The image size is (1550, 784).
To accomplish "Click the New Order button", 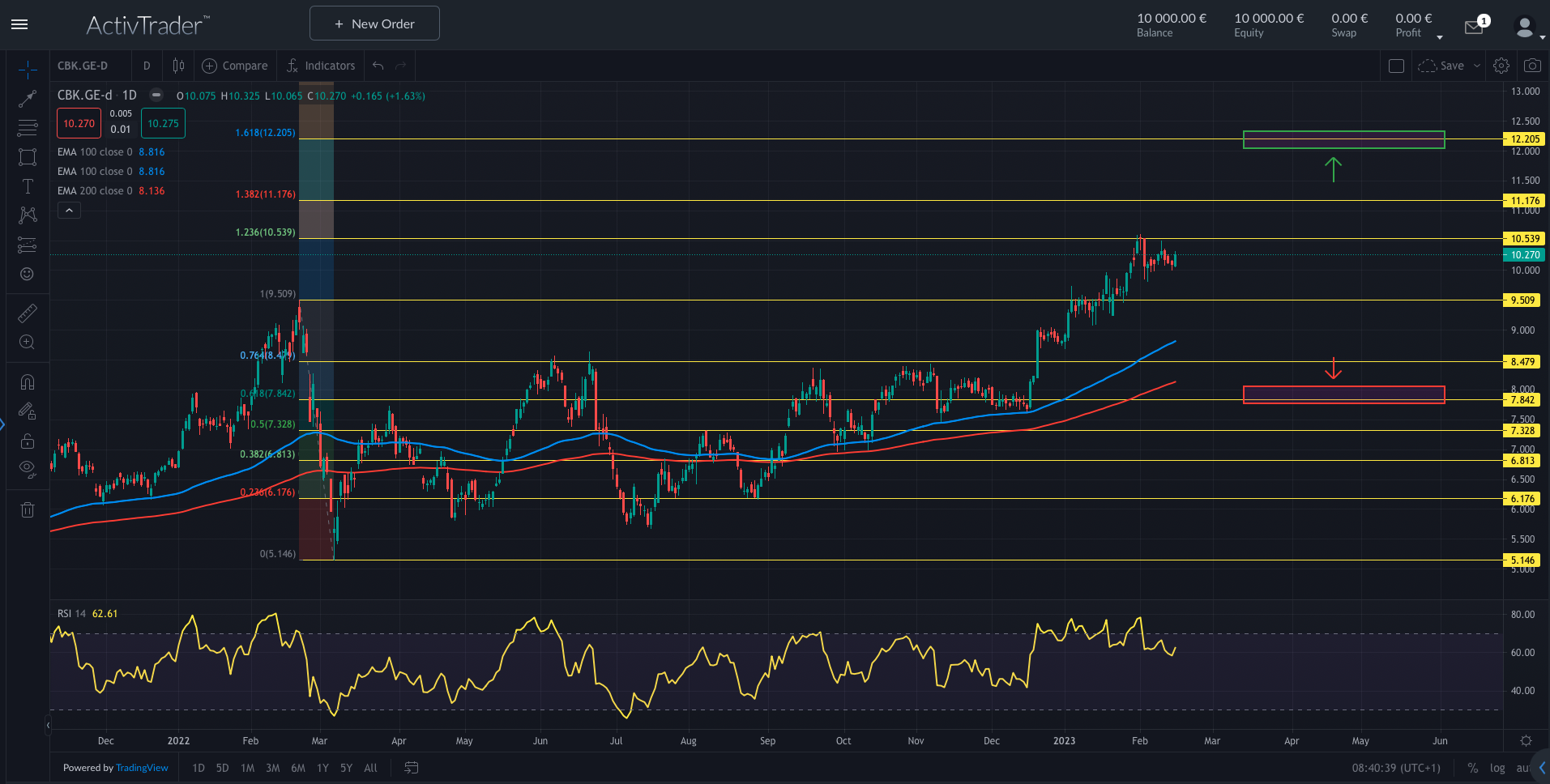I will pyautogui.click(x=374, y=23).
